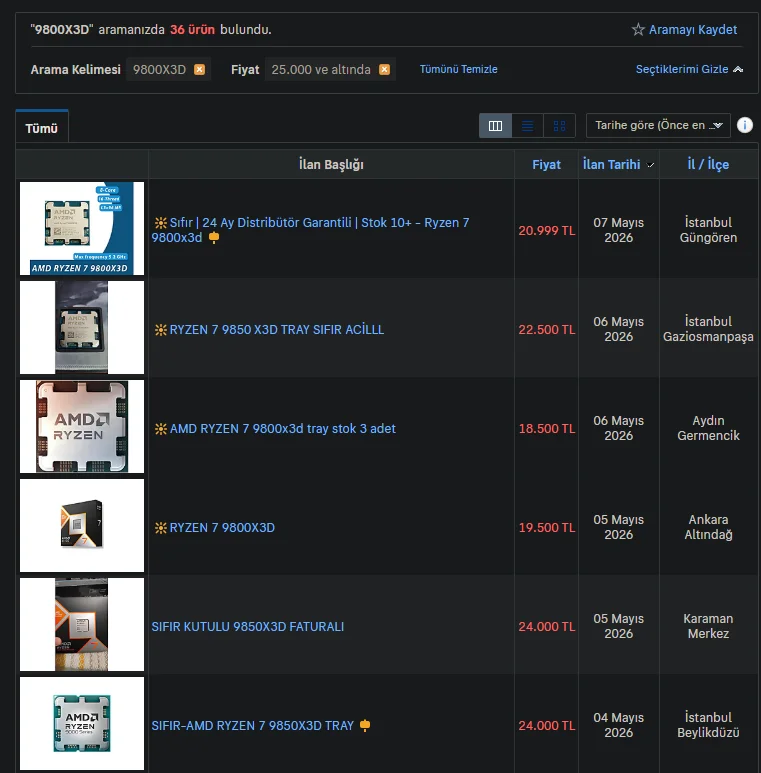Click sun icon before AMD RYZEN 7 9800x3d tray

tap(161, 429)
